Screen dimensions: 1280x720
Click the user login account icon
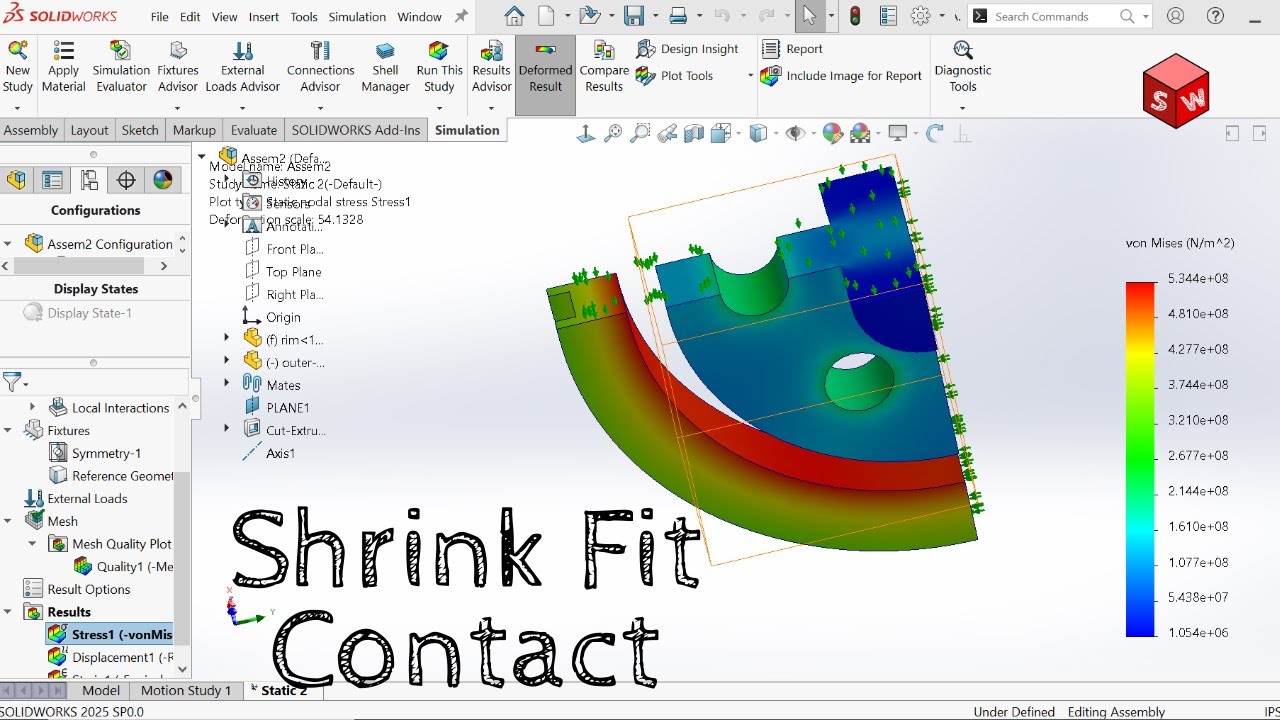point(1176,16)
